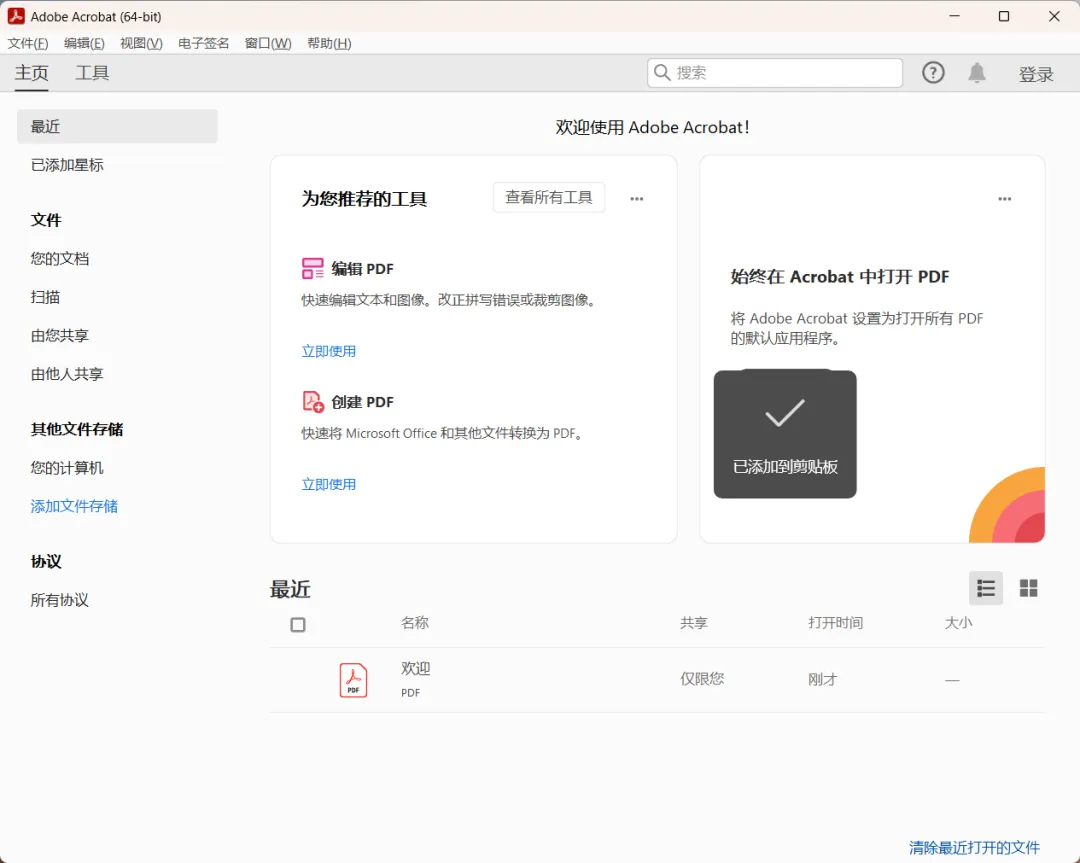Open 由他人共享 in the sidebar
This screenshot has width=1080, height=863.
[x=67, y=374]
